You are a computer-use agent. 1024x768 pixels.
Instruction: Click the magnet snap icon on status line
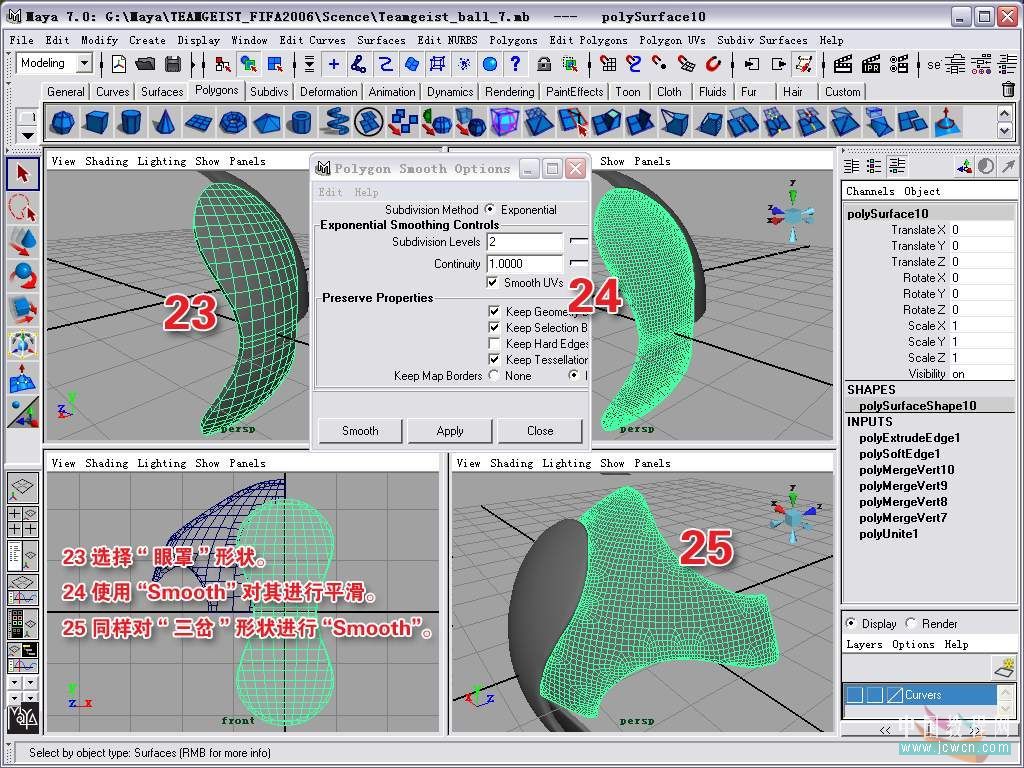712,64
